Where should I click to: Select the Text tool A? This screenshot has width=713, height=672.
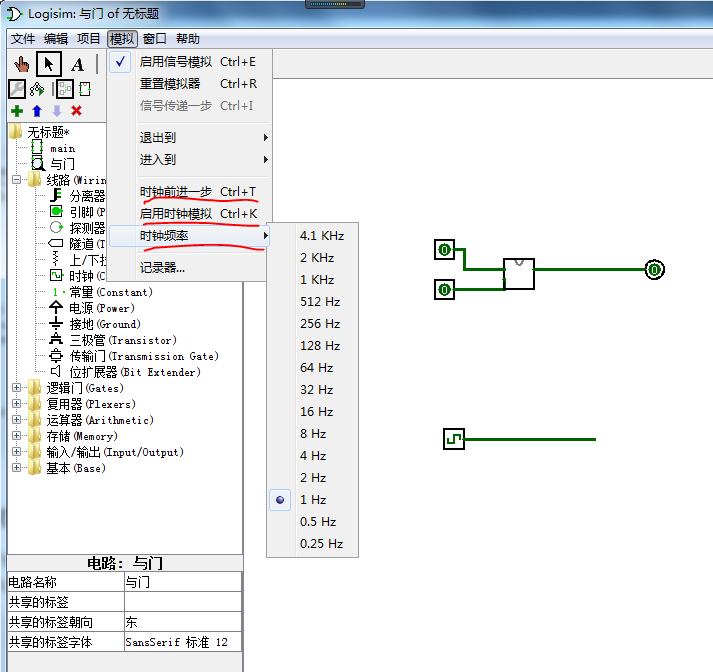click(x=77, y=65)
